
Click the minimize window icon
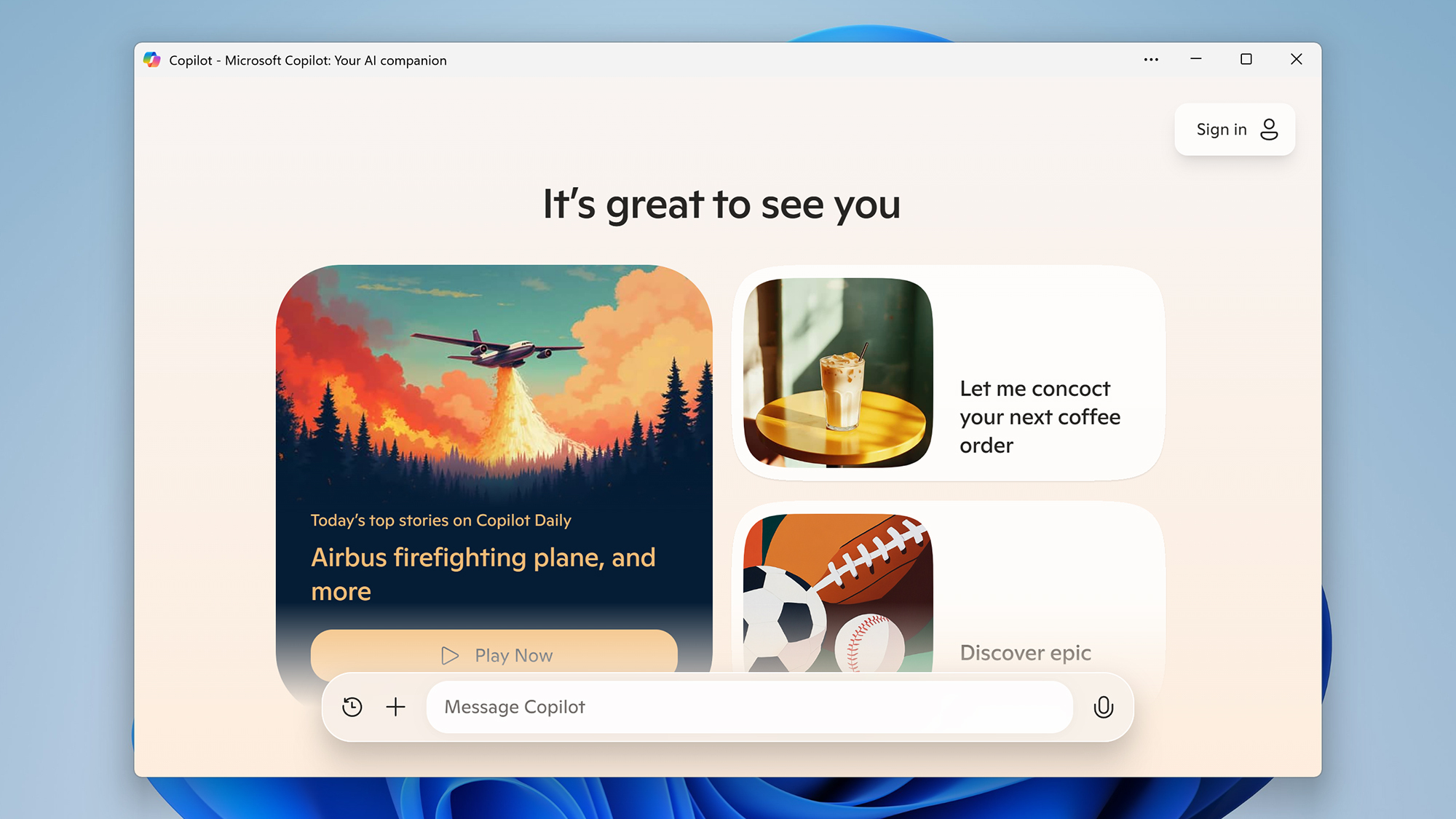click(x=1198, y=59)
